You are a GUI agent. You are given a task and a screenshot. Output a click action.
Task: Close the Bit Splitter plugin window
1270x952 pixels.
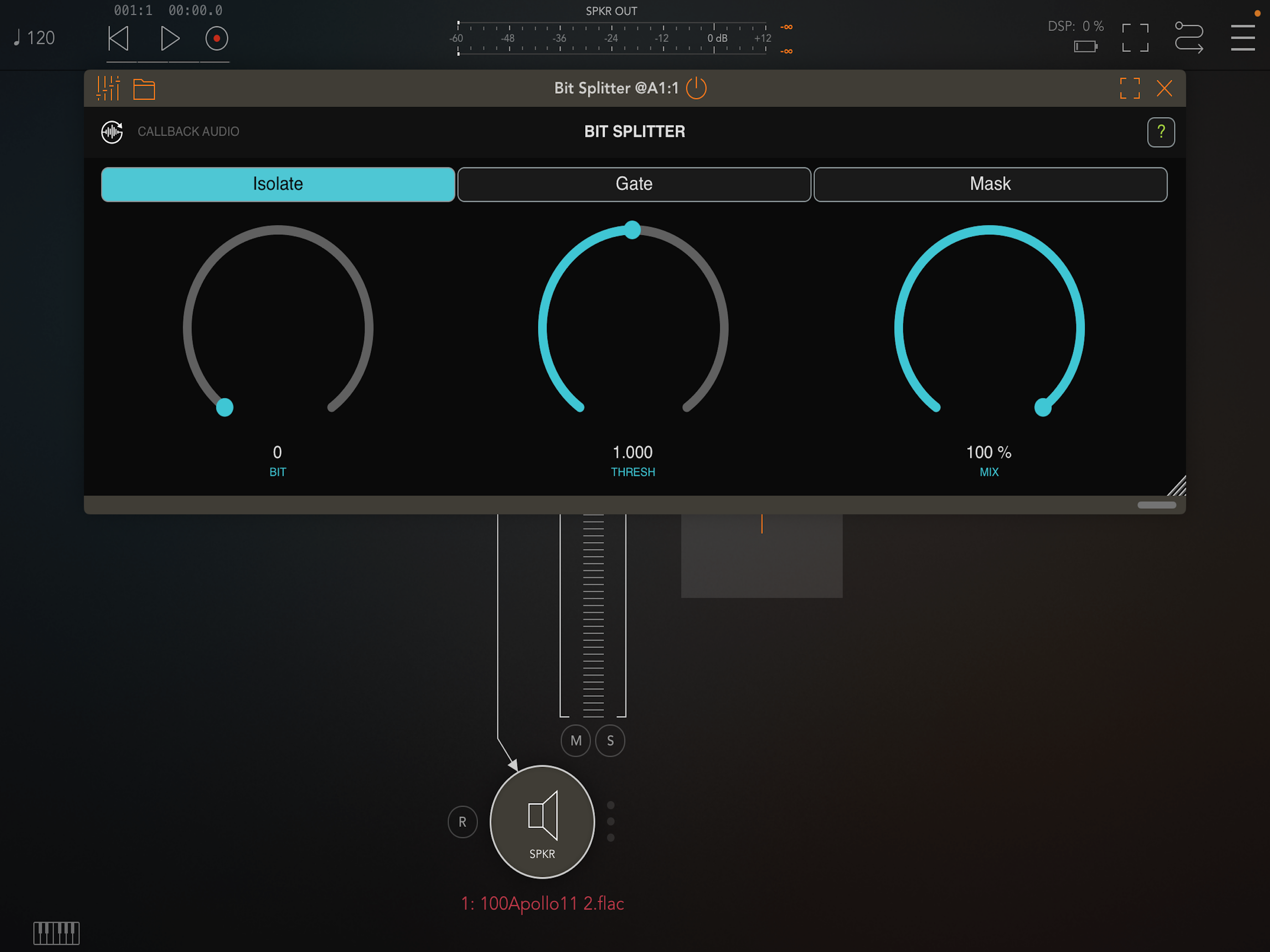(1164, 89)
